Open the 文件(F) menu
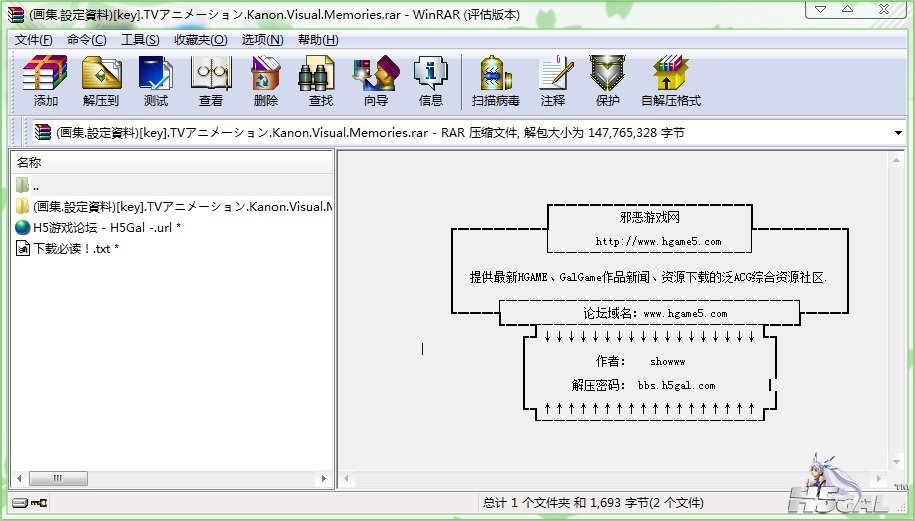Viewport: 915px width, 521px height. tap(33, 40)
